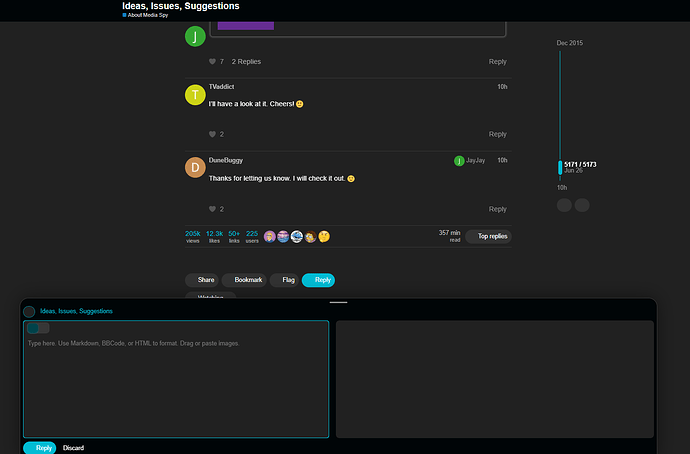The height and width of the screenshot is (454, 690).
Task: Like TVaddict's post with the heart icon
Action: (x=212, y=134)
